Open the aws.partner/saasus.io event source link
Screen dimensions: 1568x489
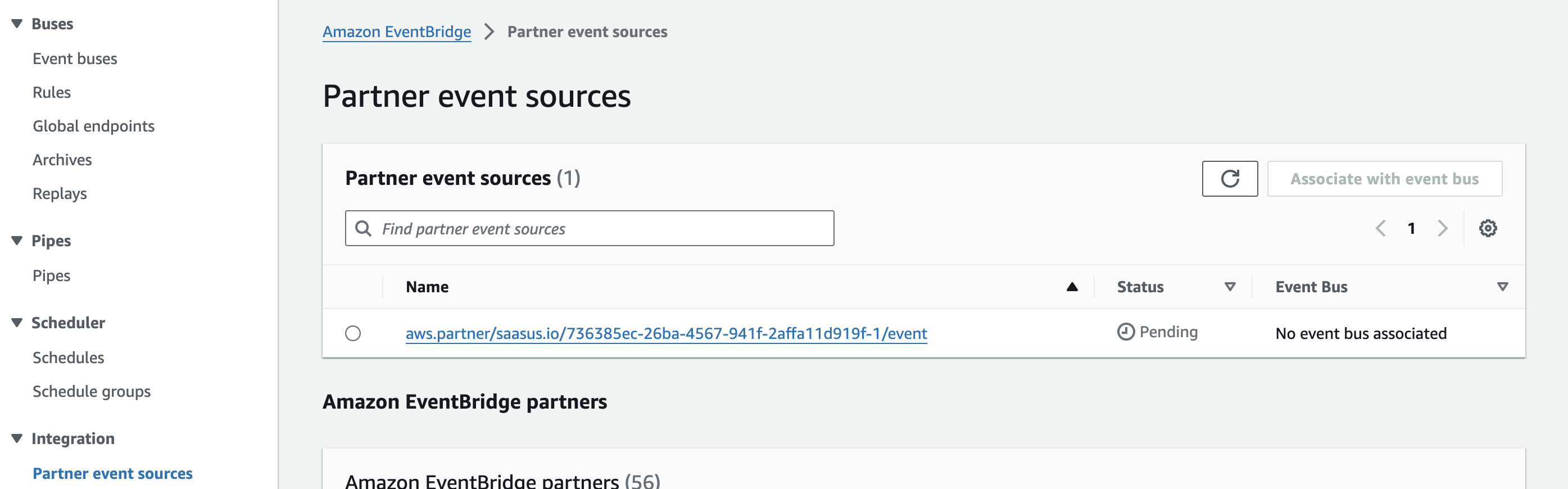pos(667,333)
